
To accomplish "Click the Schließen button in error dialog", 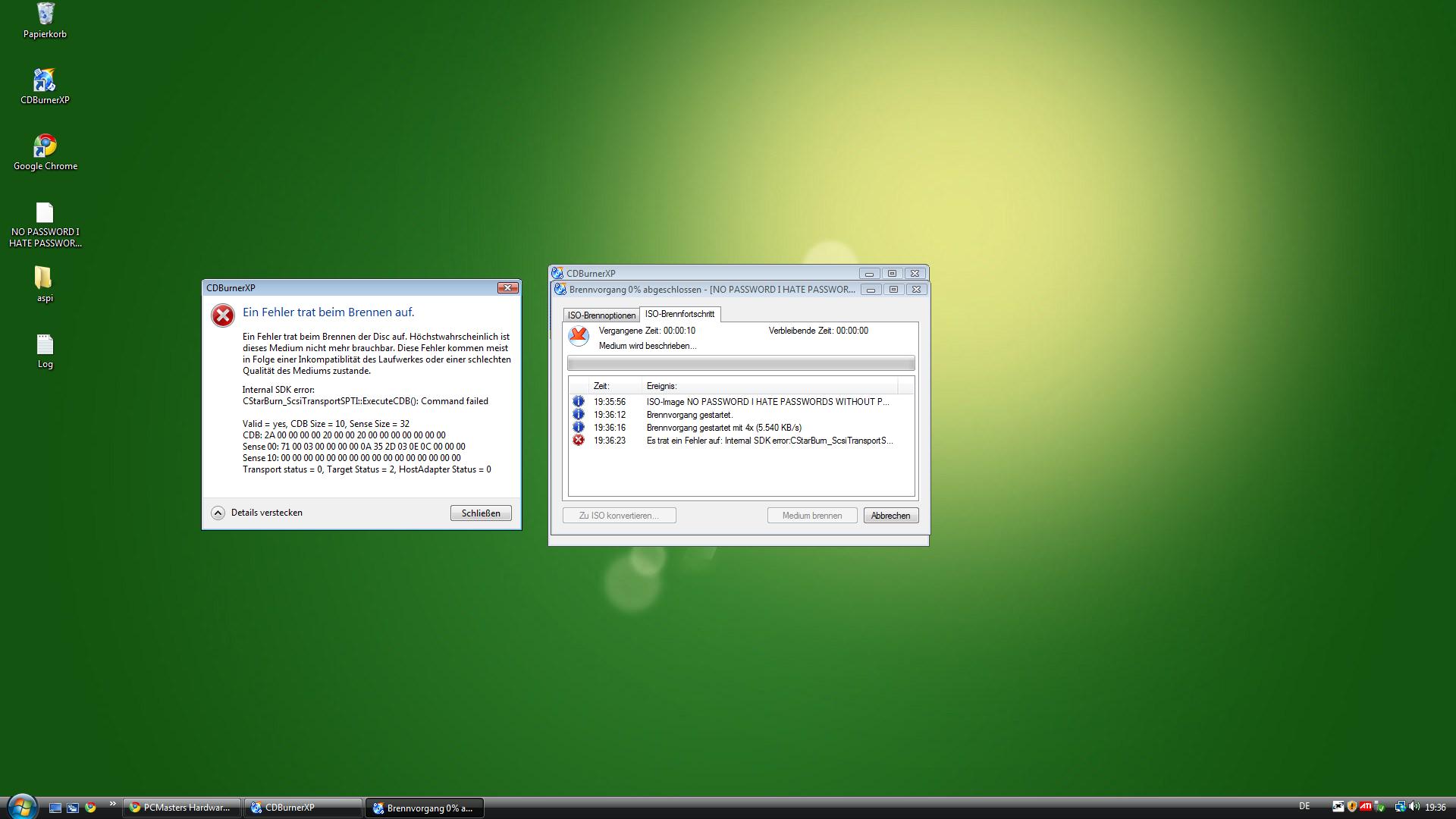I will [481, 513].
